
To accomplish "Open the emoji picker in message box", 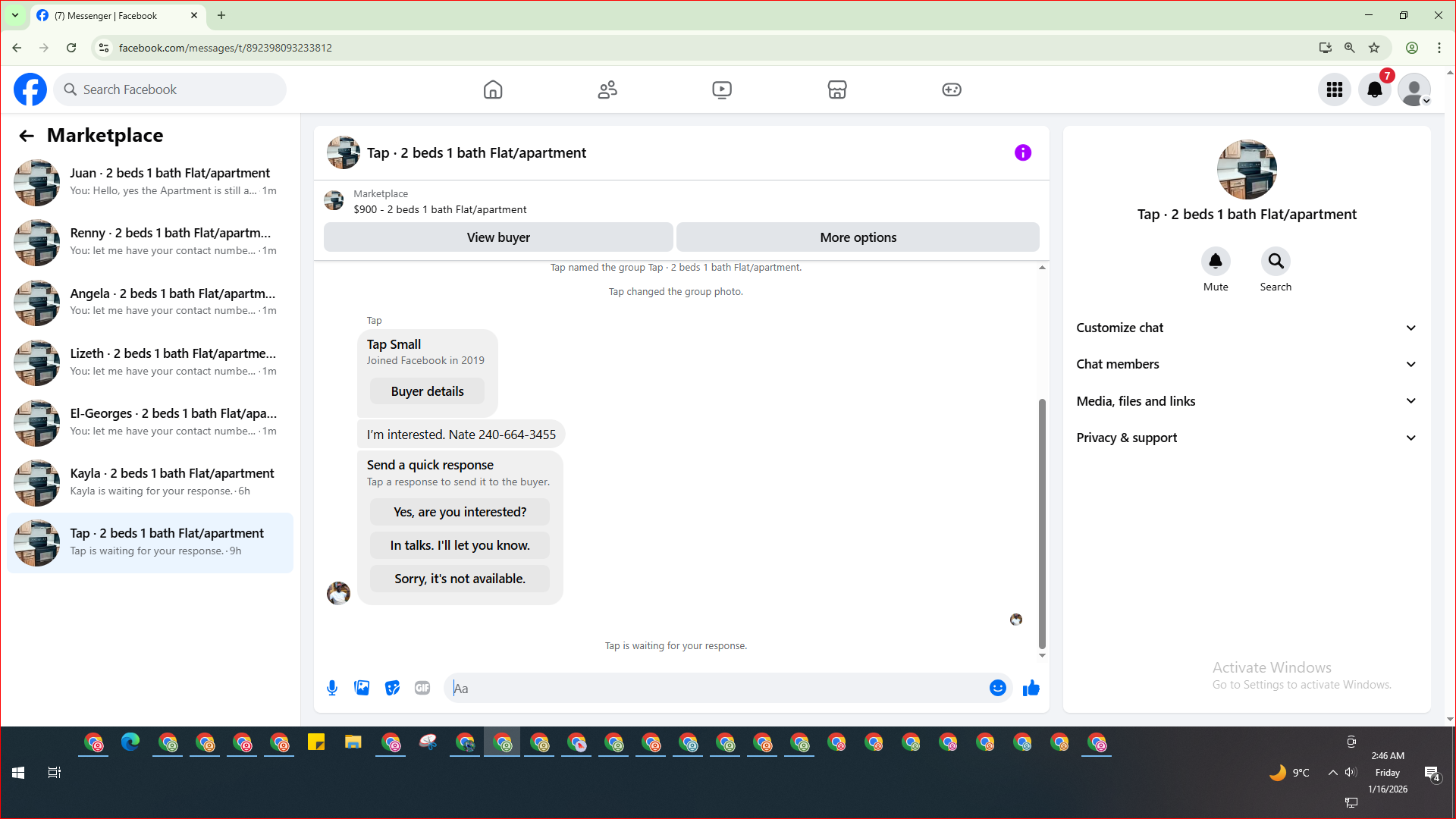I will click(x=997, y=688).
